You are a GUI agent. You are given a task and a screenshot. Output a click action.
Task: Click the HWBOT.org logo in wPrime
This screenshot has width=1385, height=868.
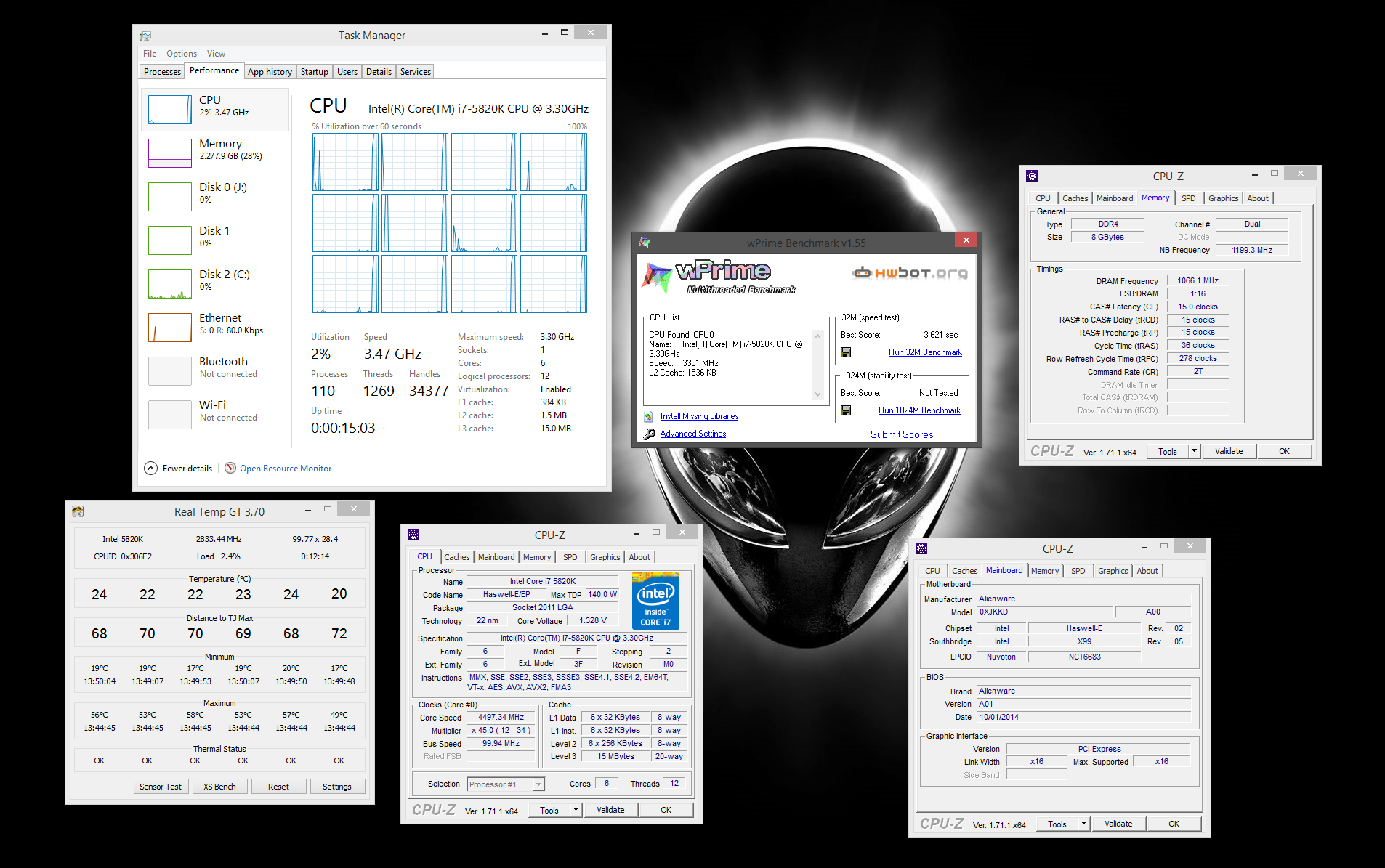click(910, 273)
